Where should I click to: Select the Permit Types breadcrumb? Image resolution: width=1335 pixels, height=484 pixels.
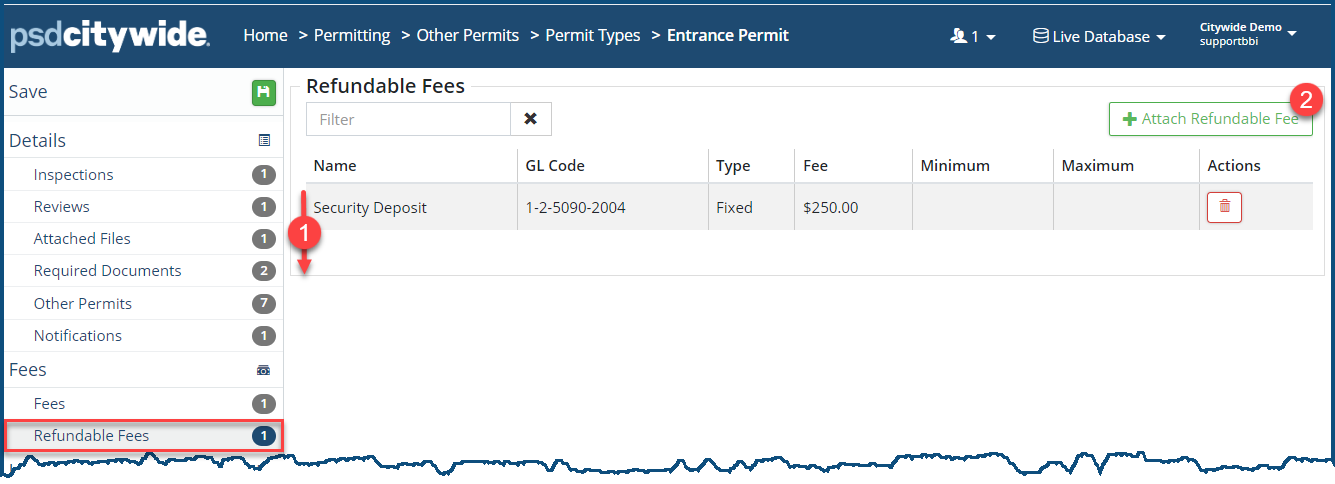[593, 35]
